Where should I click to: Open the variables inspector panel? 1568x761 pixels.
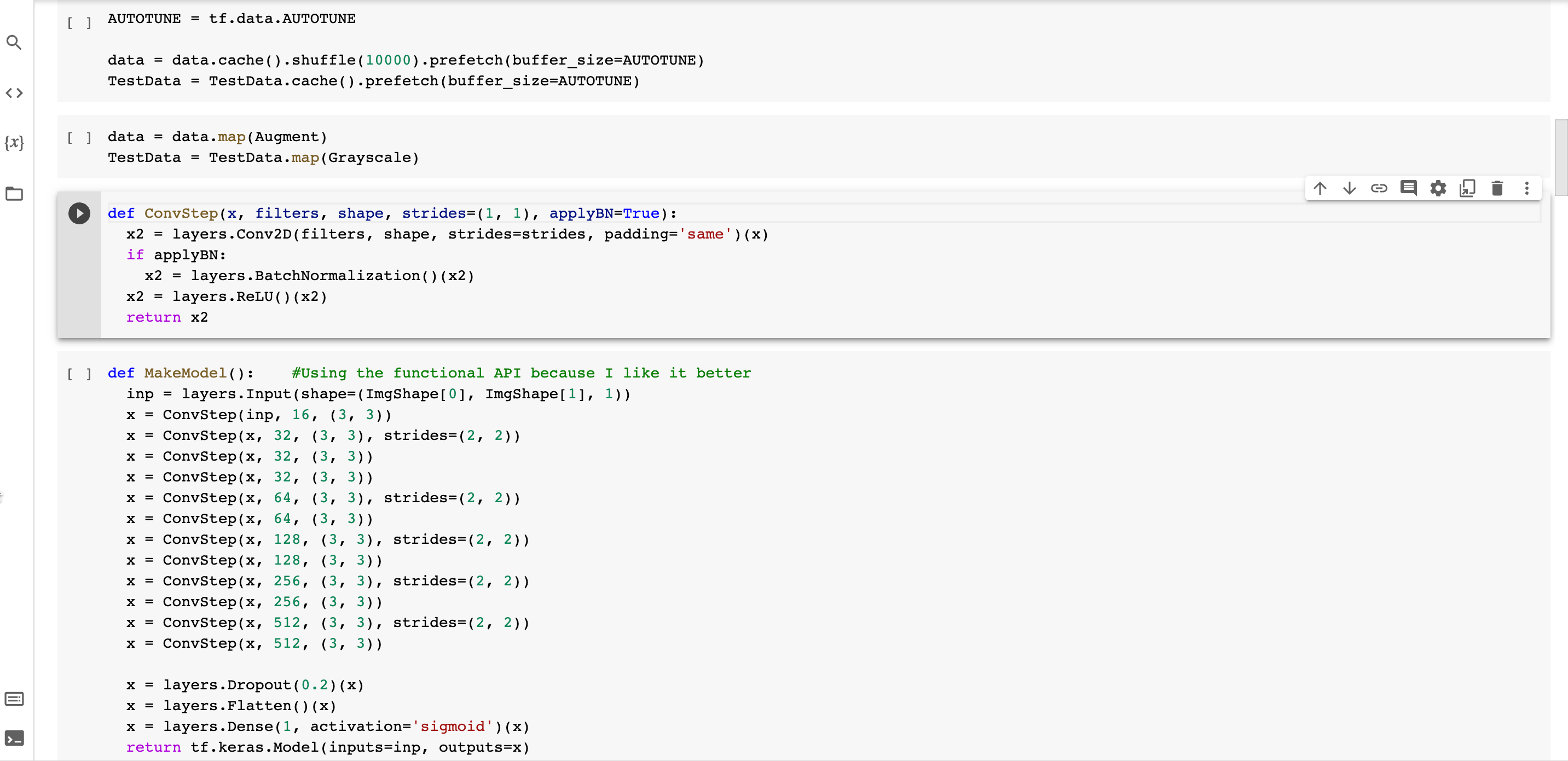pos(14,143)
